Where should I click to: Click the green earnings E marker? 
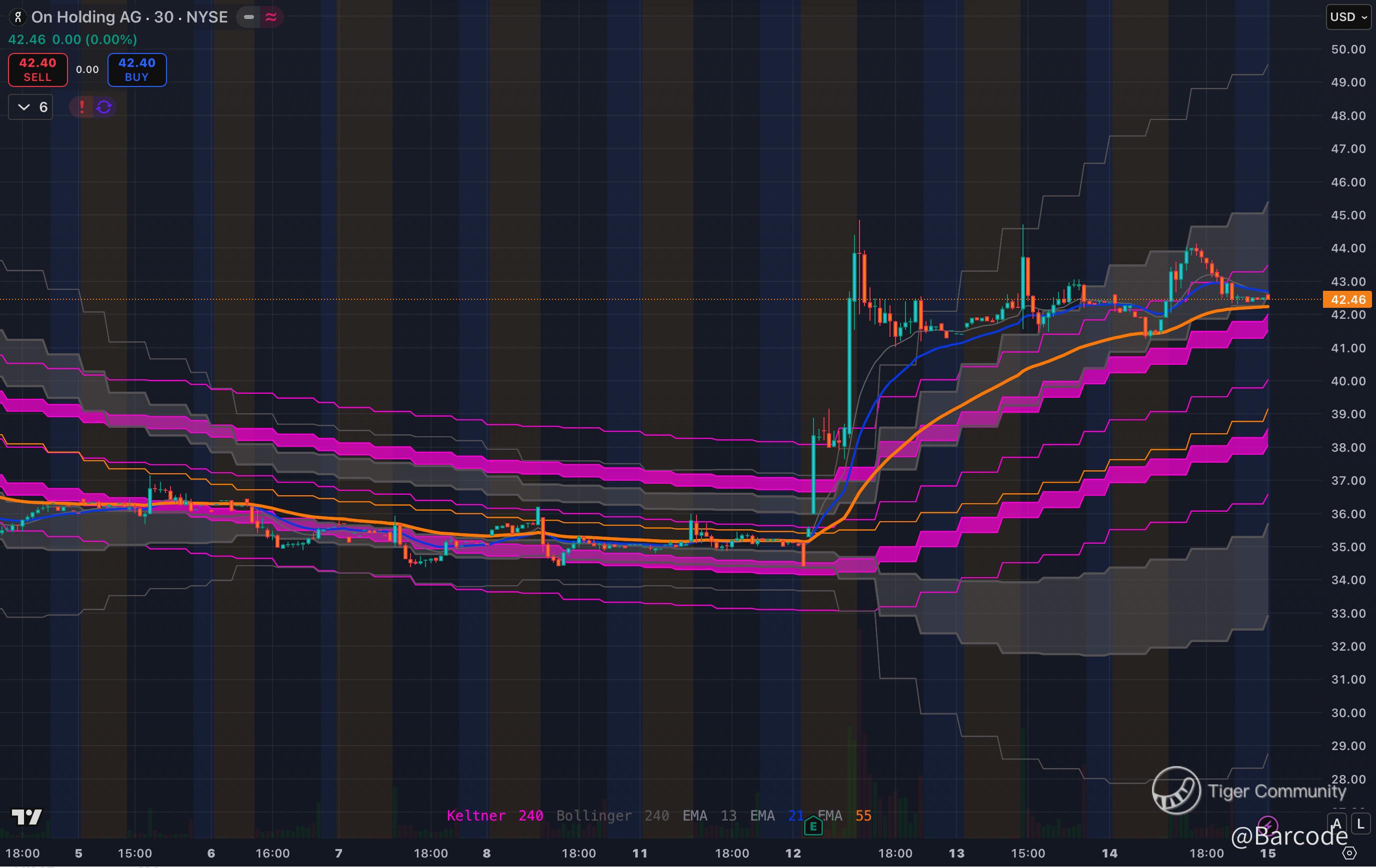point(812,826)
